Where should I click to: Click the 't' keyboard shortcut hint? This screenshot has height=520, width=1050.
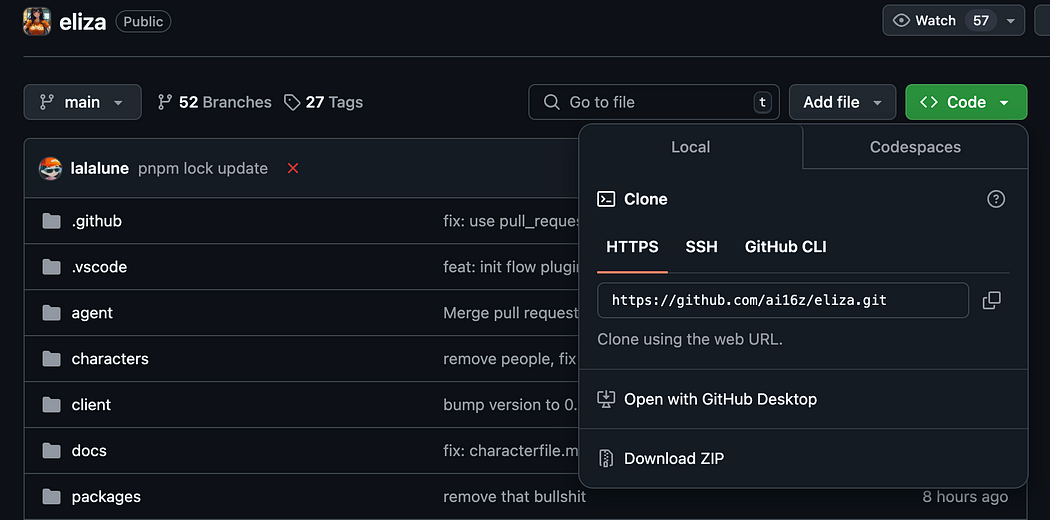761,102
